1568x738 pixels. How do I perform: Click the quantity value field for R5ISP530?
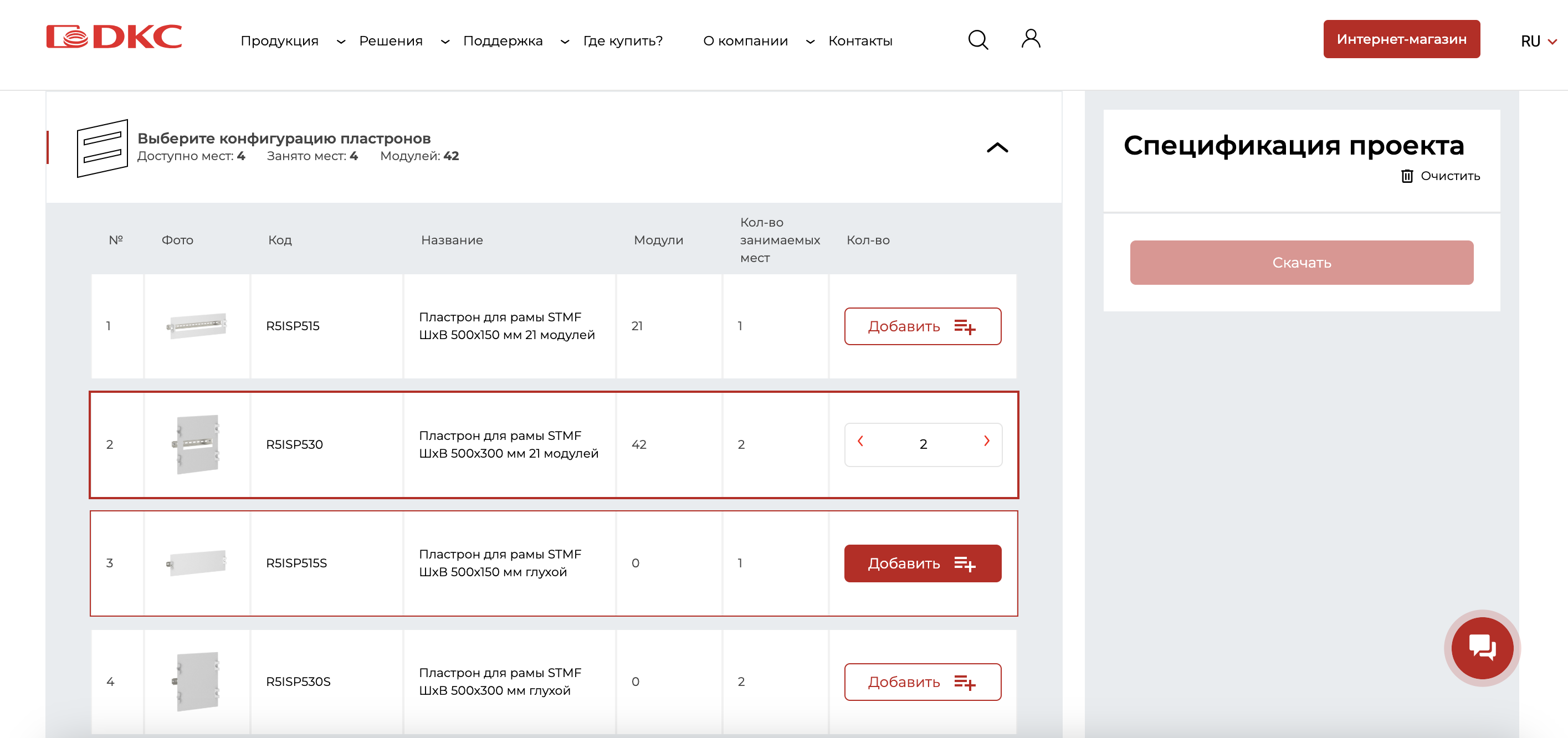click(924, 444)
